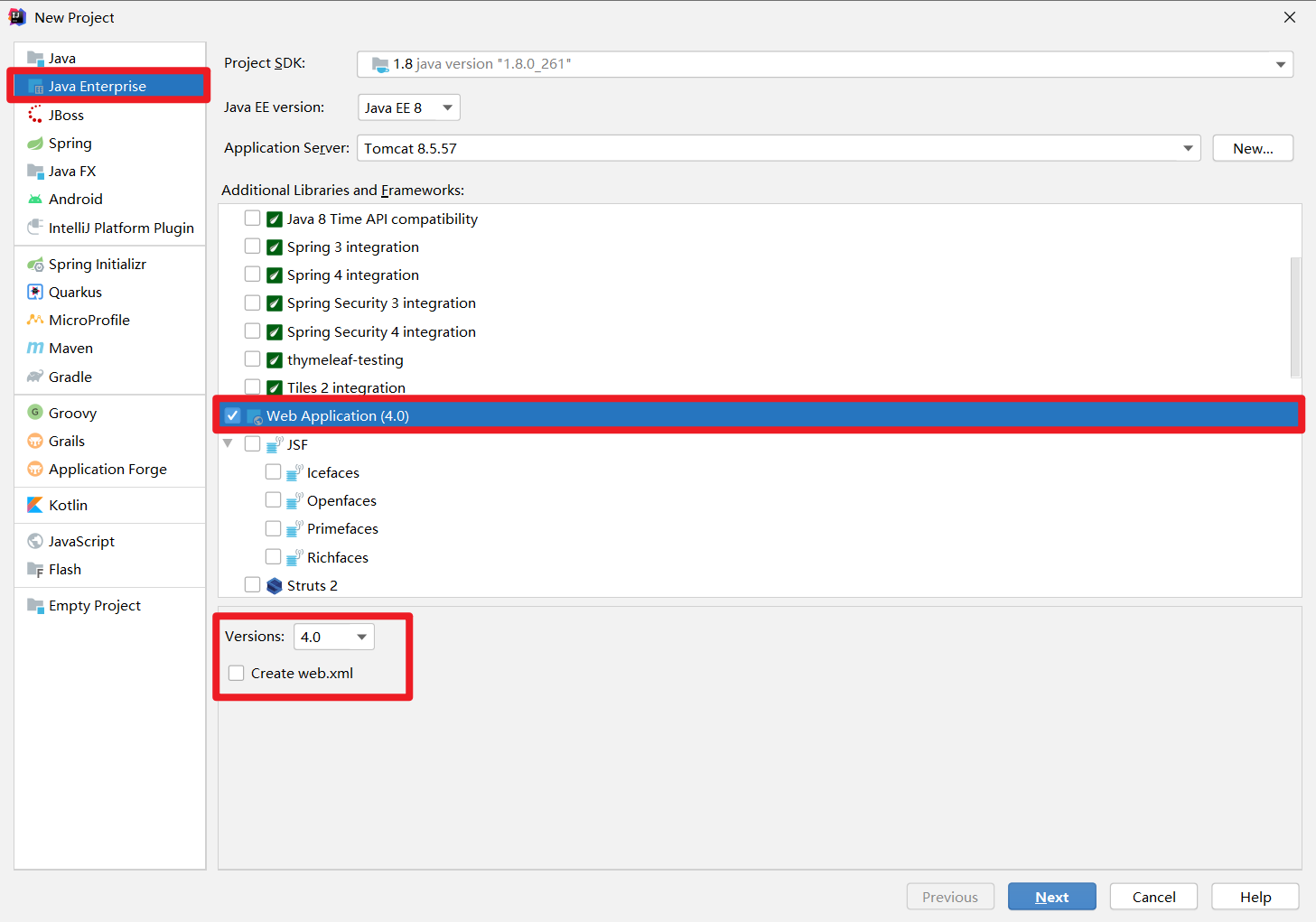
Task: Pick the Groovy icon
Action: click(x=35, y=413)
